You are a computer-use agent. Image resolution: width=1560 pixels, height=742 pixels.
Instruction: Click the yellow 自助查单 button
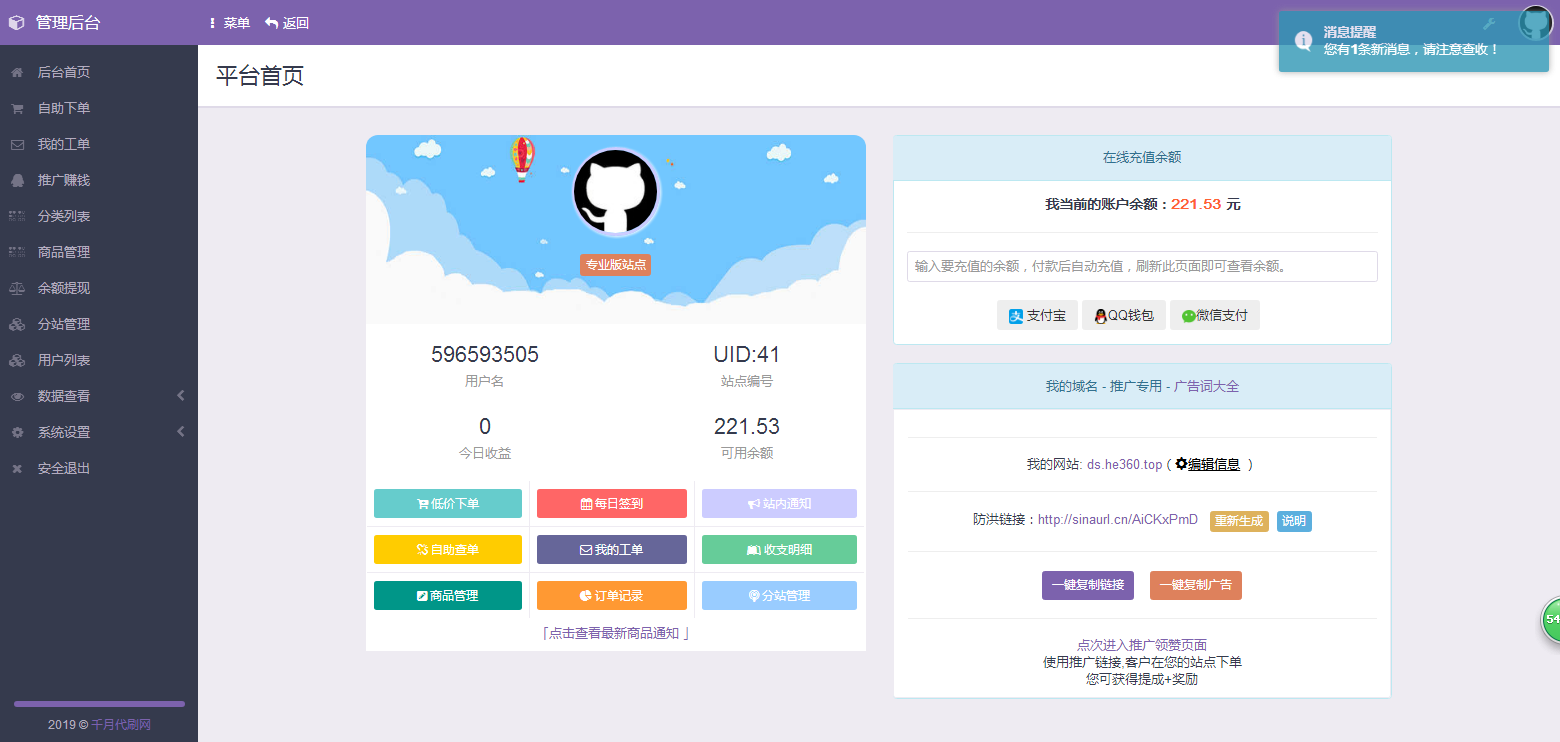pyautogui.click(x=448, y=549)
